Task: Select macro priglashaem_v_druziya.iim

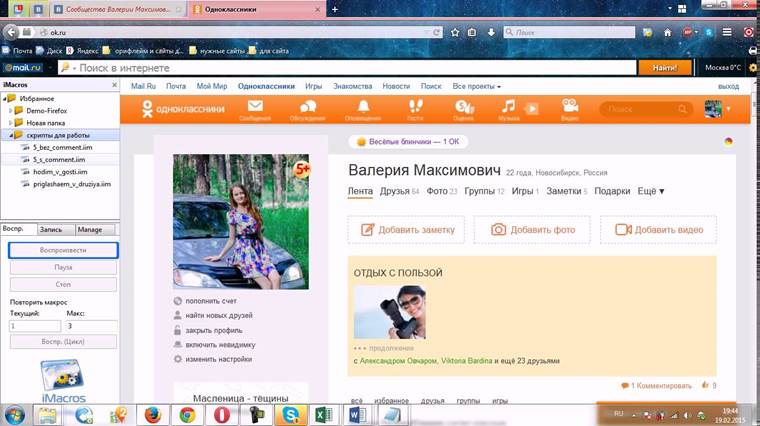Action: pyautogui.click(x=72, y=184)
